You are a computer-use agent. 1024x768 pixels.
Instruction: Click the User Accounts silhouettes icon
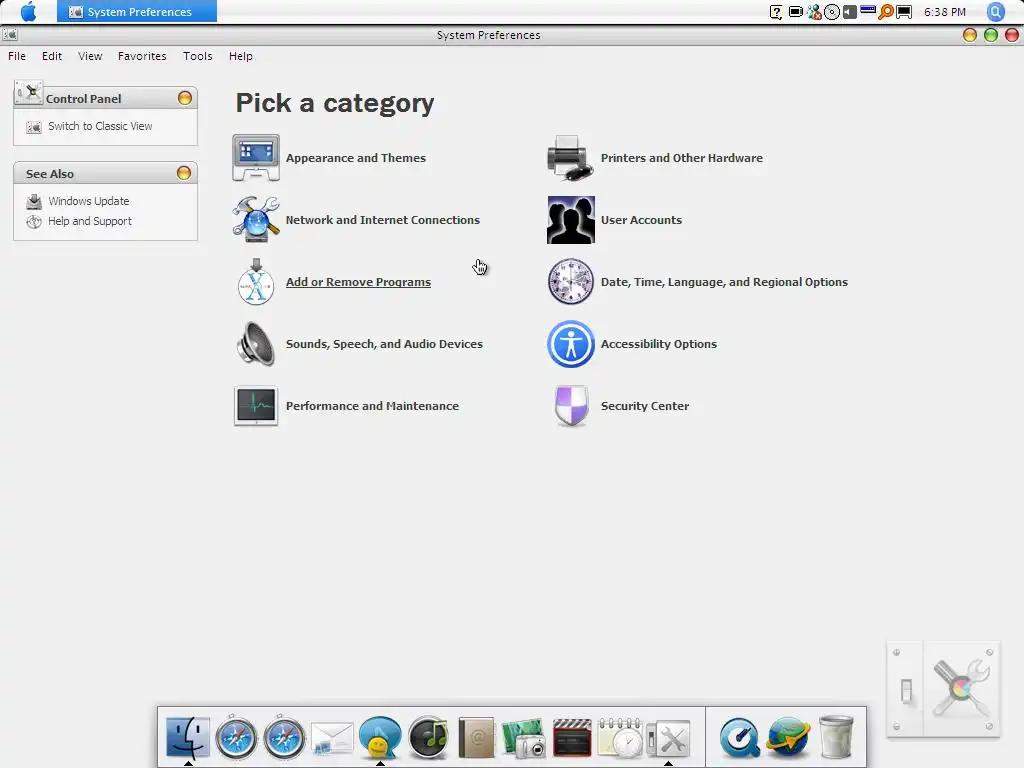(571, 219)
